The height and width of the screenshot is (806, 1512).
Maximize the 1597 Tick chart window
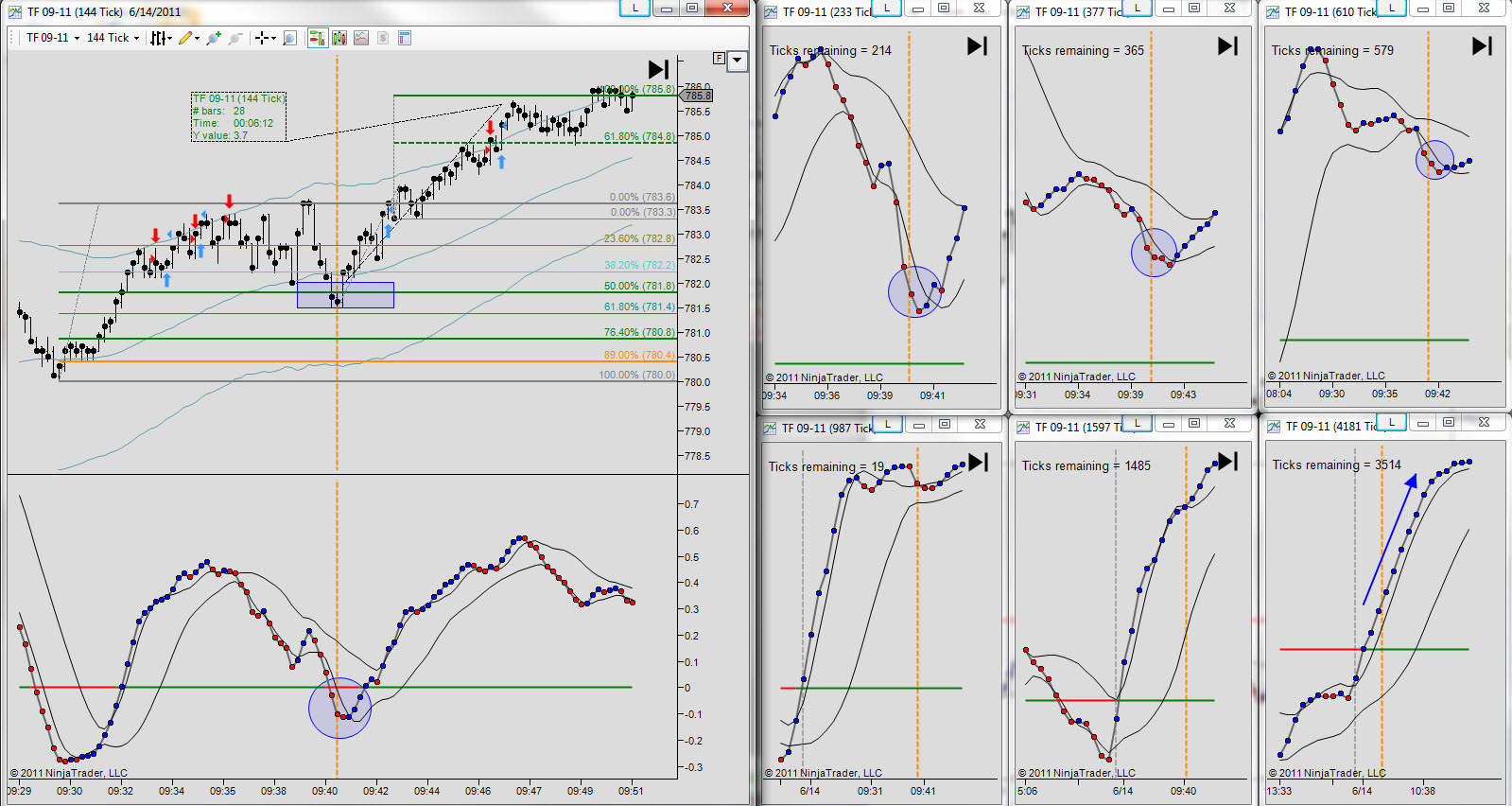(1195, 423)
